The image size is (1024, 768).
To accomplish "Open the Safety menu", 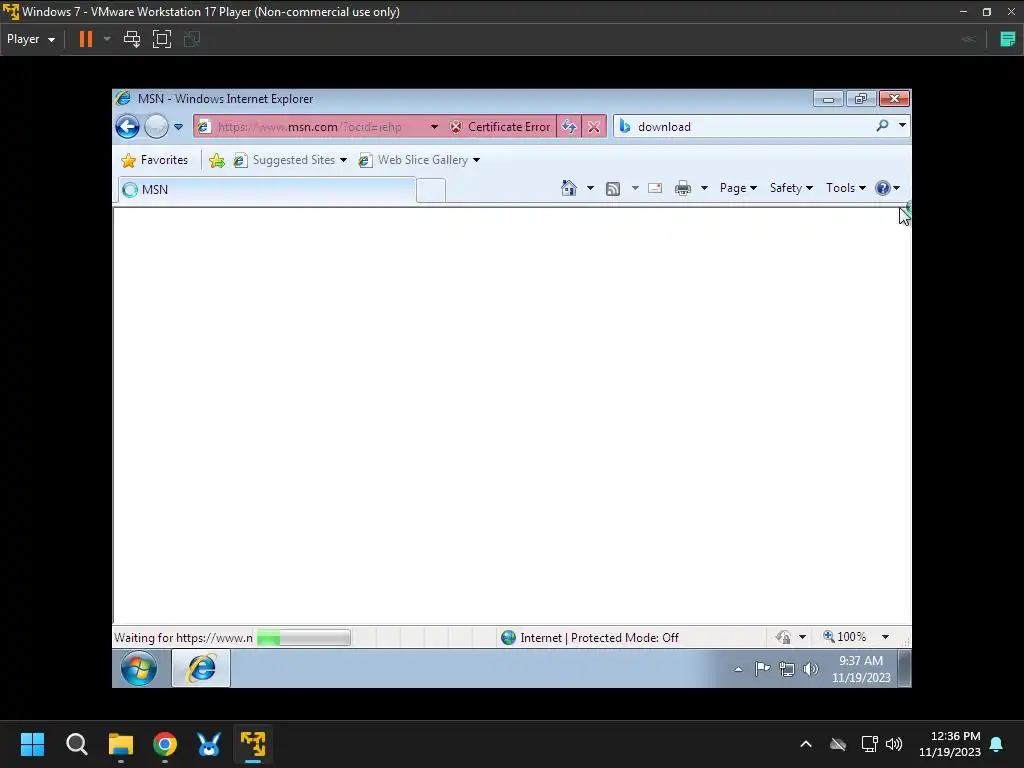I will click(791, 188).
